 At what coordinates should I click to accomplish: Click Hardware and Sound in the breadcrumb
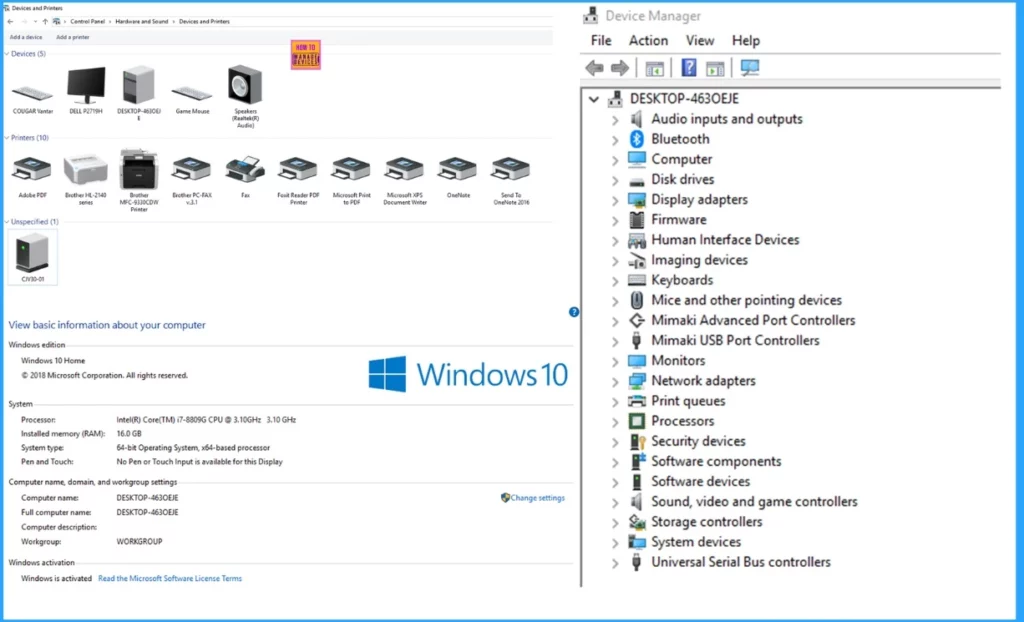(142, 22)
